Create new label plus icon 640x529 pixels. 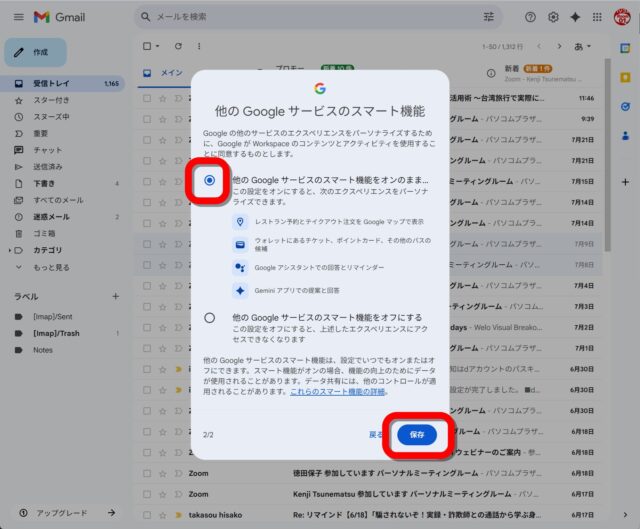[x=116, y=296]
